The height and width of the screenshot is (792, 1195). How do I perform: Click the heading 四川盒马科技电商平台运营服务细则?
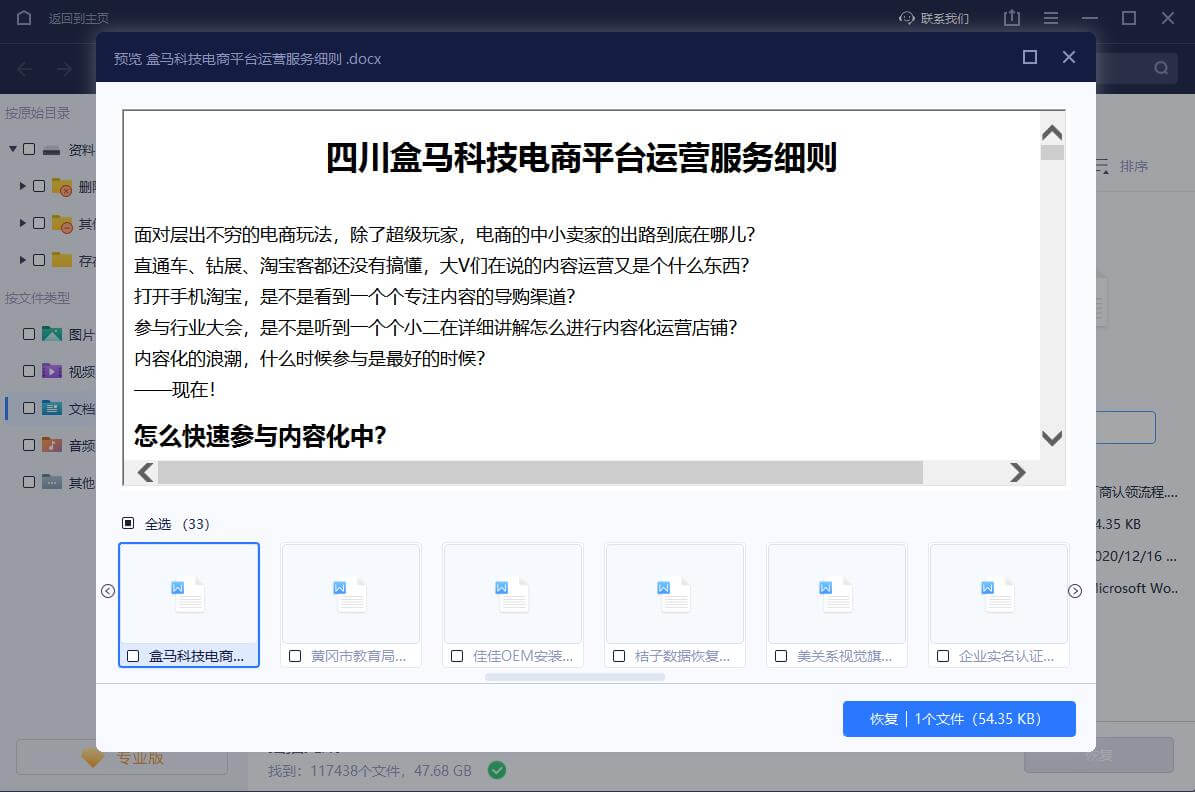581,158
